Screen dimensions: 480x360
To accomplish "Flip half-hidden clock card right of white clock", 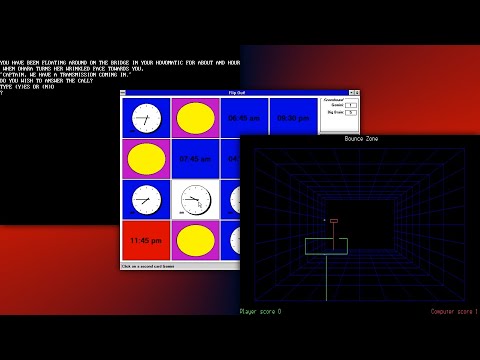I will point(231,200).
